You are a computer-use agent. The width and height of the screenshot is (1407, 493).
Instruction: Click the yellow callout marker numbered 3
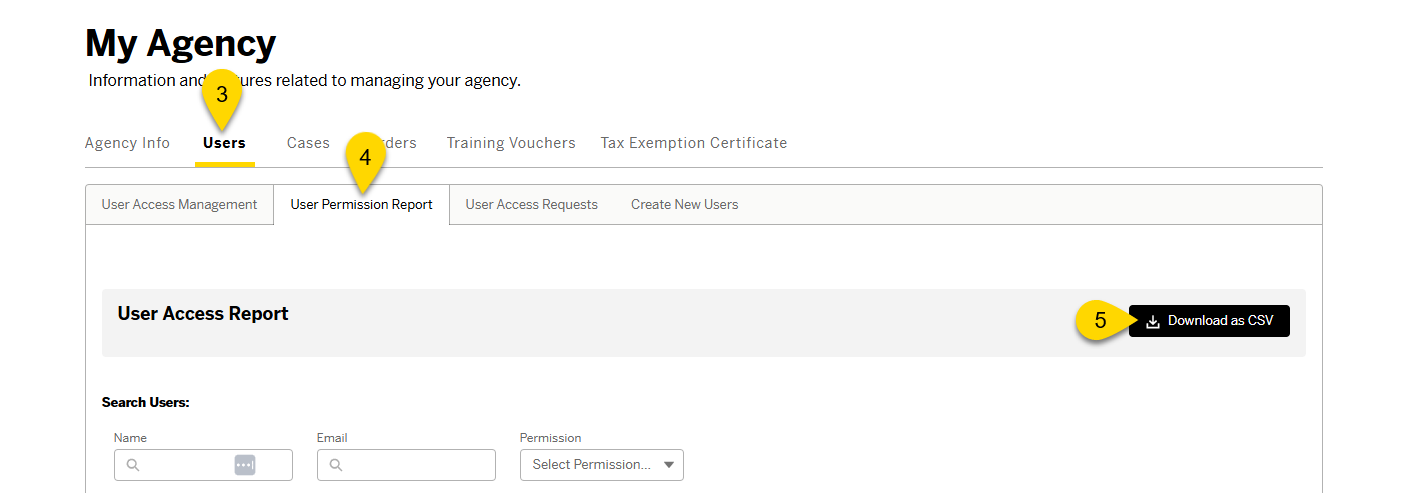[x=222, y=96]
